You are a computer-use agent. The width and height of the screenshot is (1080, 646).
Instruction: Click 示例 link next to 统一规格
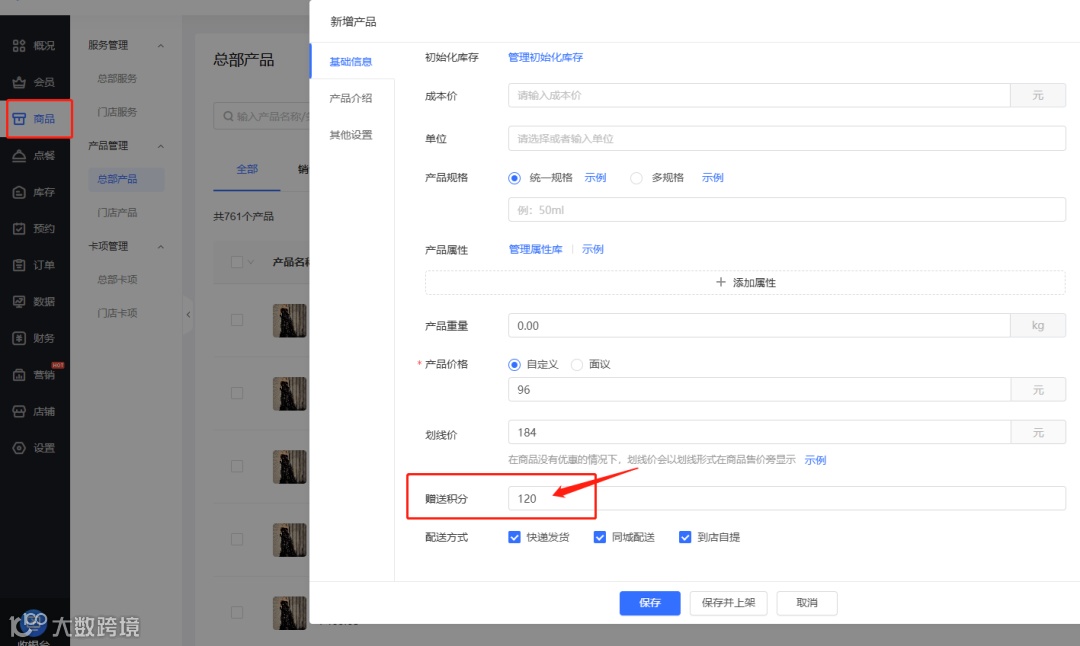(x=595, y=178)
